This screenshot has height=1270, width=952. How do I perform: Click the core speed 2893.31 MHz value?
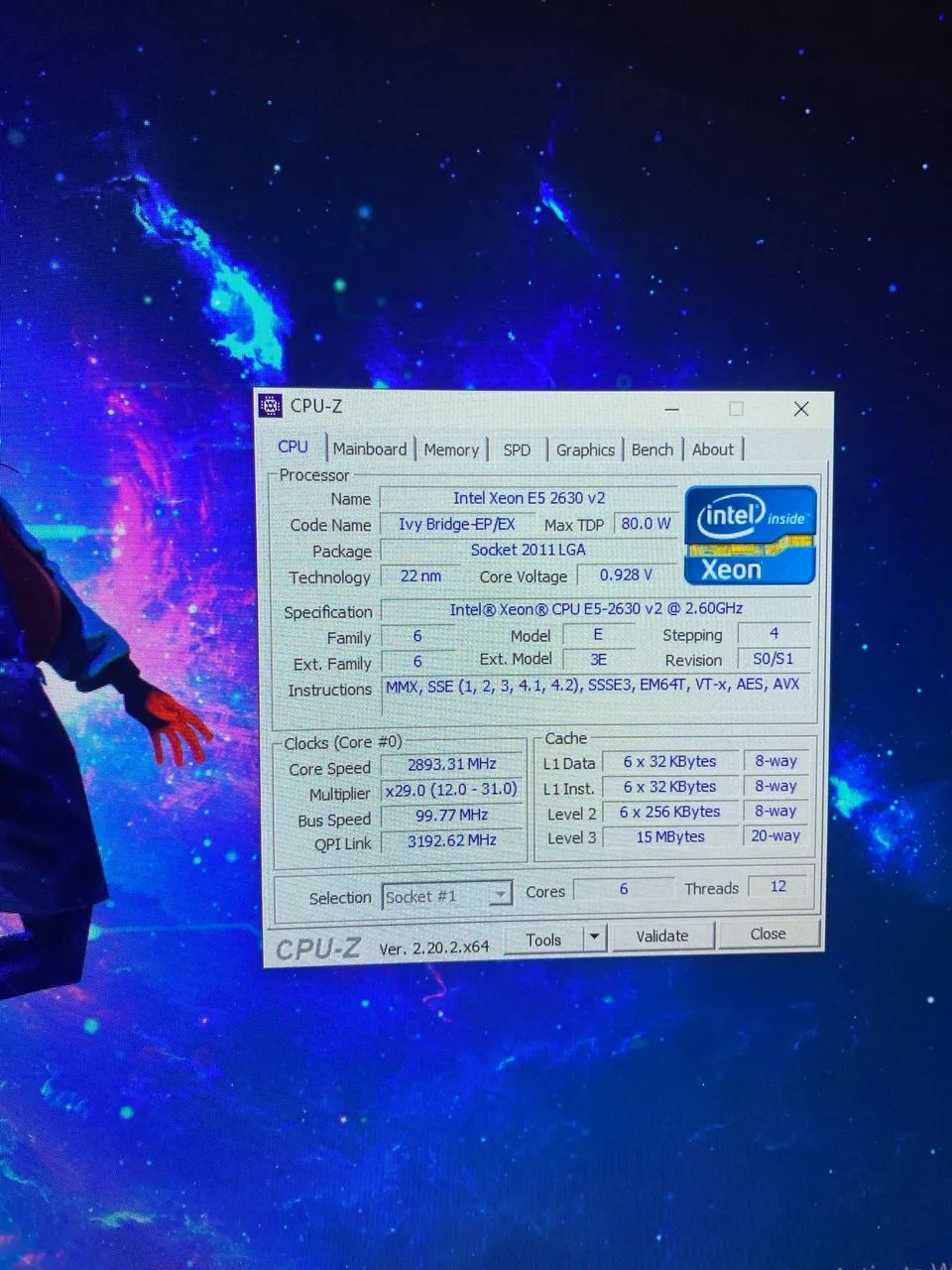click(x=452, y=764)
